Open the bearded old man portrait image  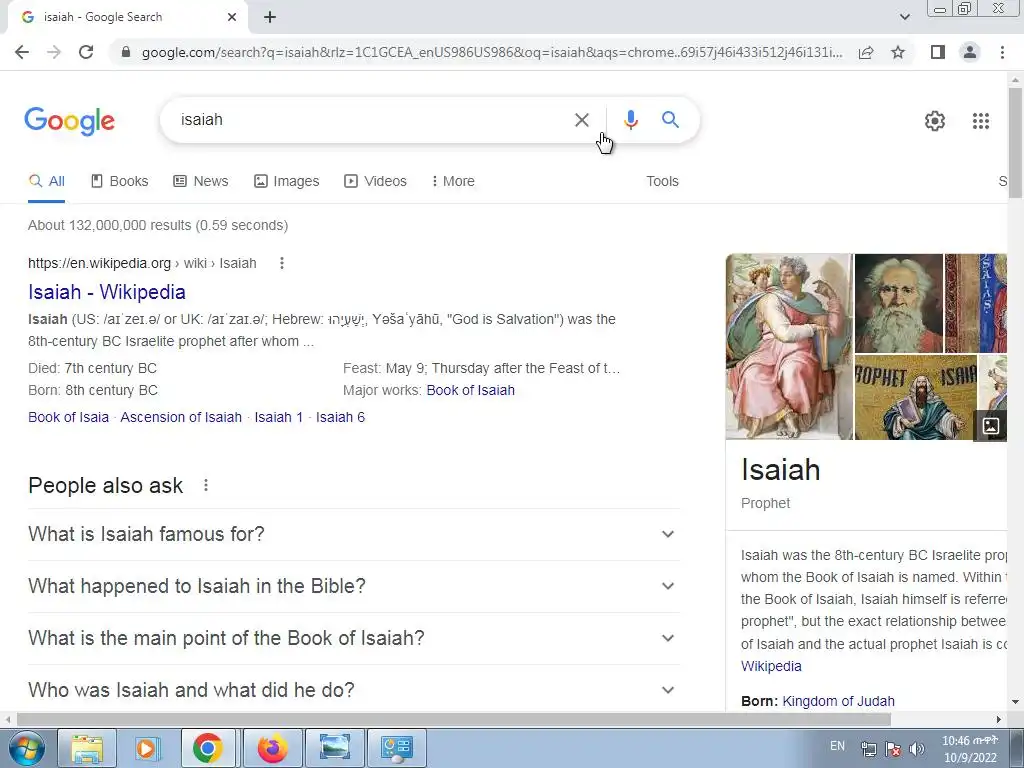(x=899, y=303)
